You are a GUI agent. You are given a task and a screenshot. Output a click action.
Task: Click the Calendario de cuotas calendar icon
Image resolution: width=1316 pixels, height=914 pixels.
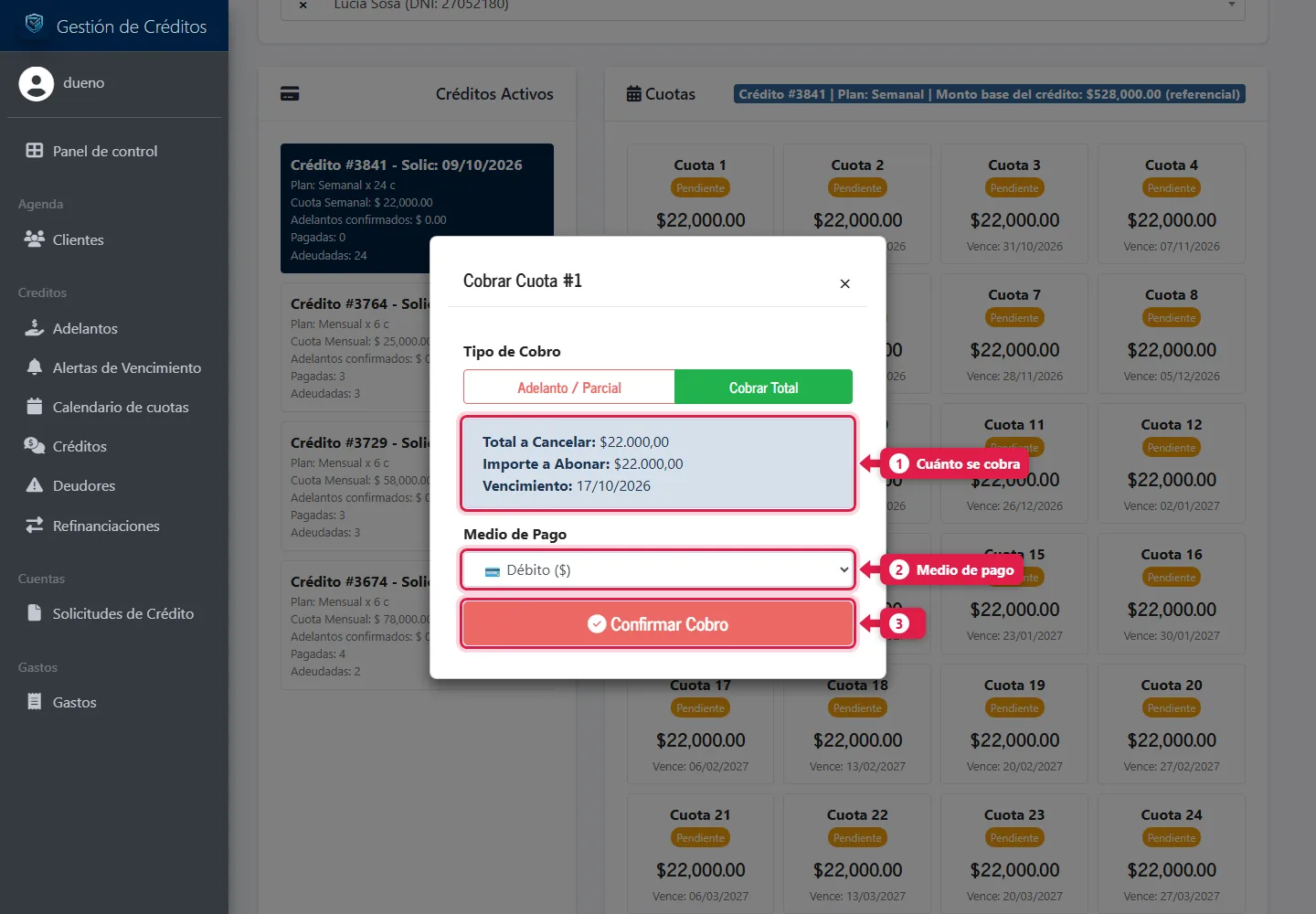click(35, 407)
